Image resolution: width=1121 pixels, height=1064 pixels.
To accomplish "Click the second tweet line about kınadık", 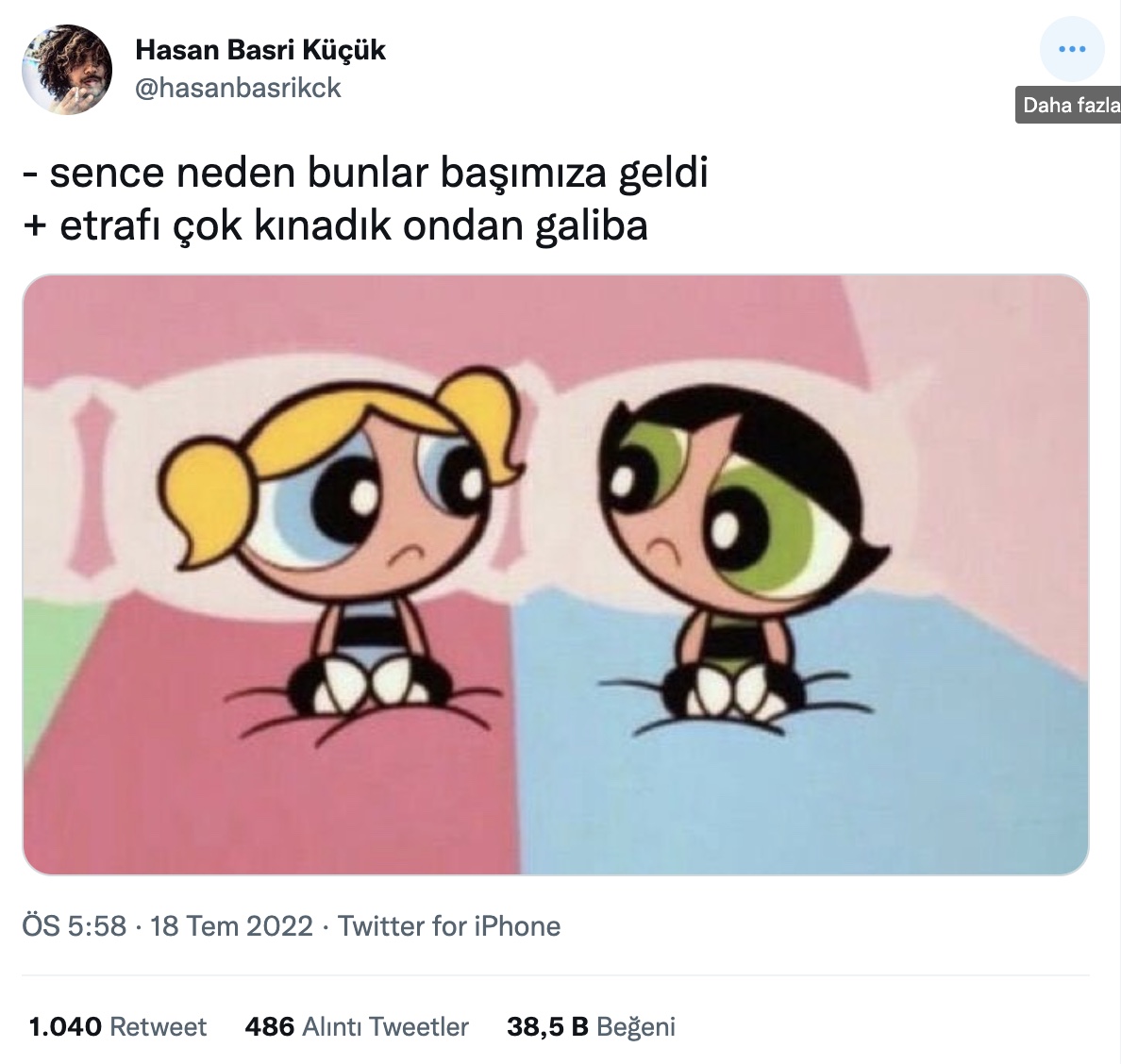I will [335, 226].
